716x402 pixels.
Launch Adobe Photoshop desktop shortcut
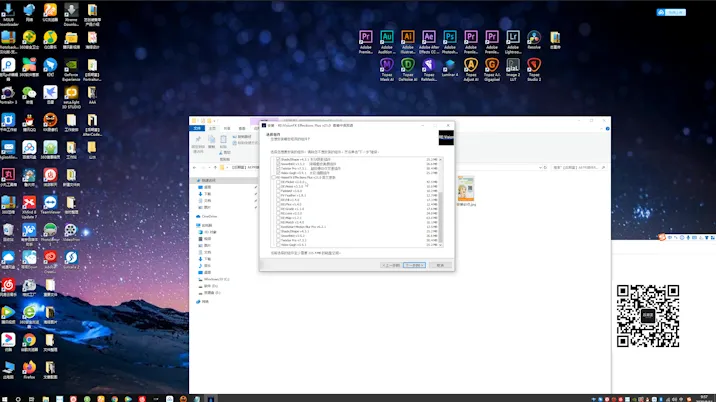click(x=450, y=38)
